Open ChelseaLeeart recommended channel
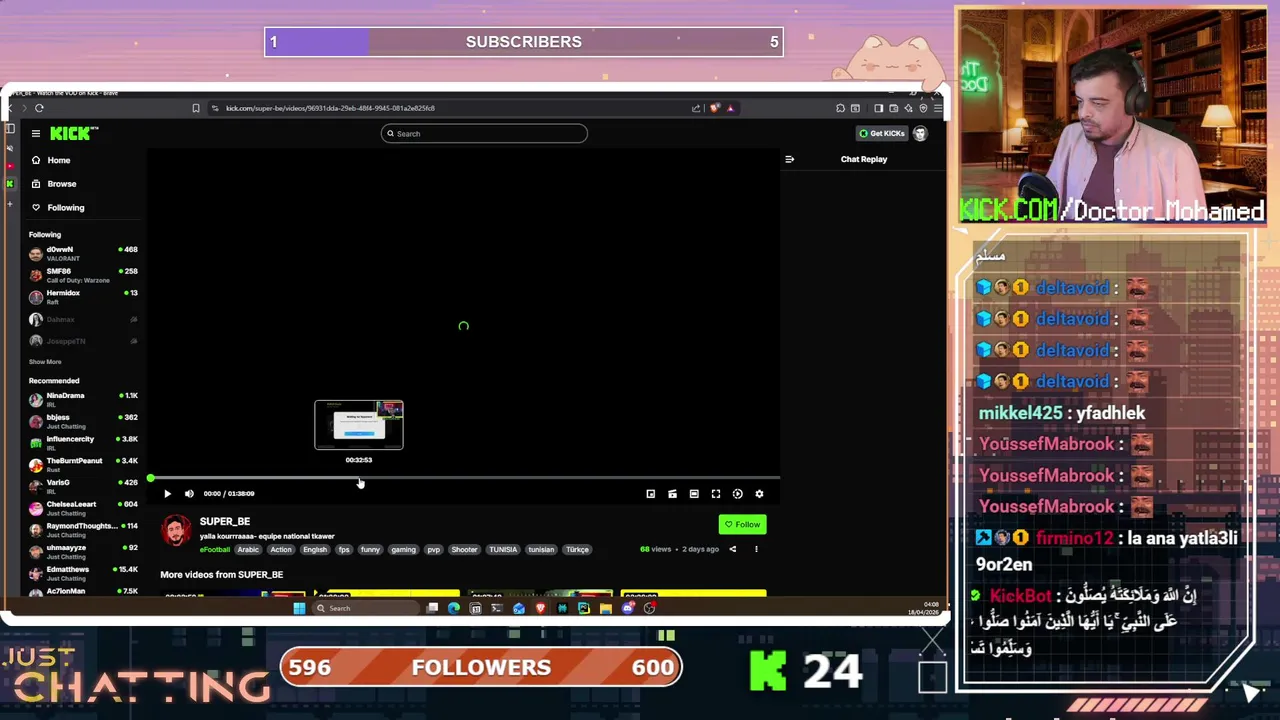This screenshot has height=720, width=1280. [x=83, y=508]
